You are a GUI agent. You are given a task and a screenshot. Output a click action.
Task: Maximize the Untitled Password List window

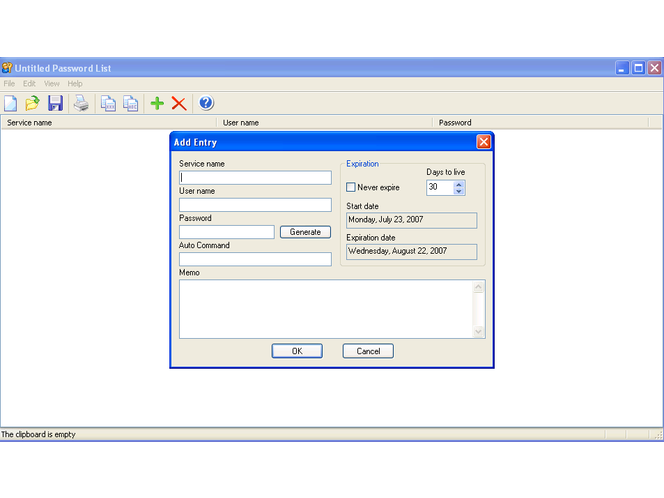click(638, 68)
